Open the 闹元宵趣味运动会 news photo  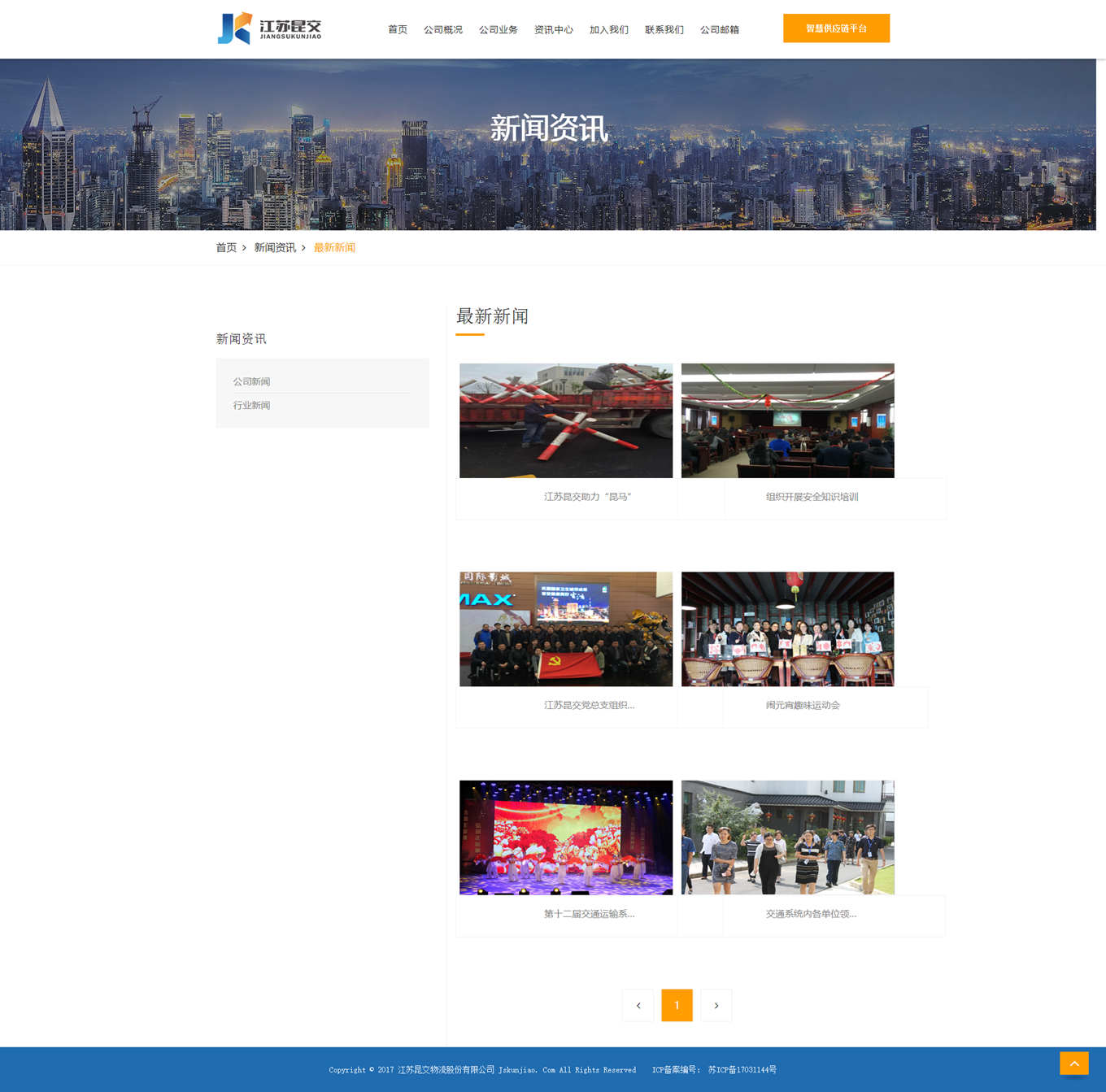click(787, 629)
